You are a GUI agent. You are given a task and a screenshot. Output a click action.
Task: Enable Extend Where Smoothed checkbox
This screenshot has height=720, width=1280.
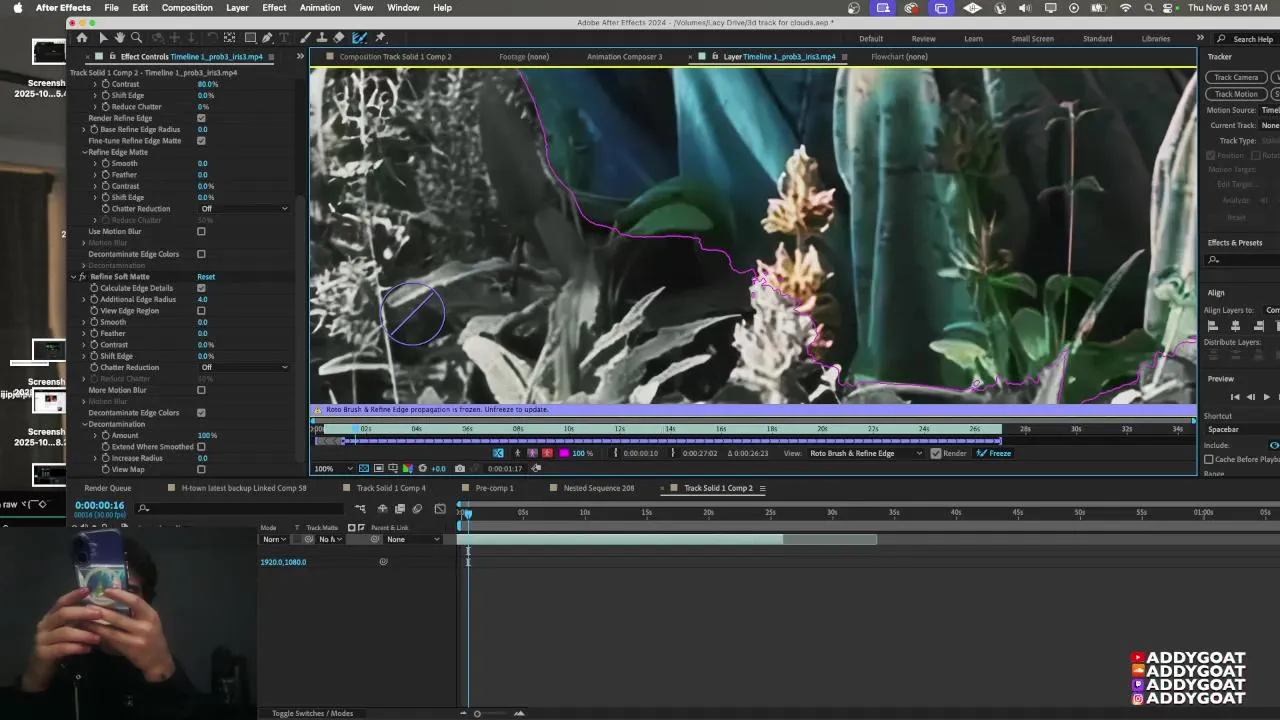tap(201, 447)
